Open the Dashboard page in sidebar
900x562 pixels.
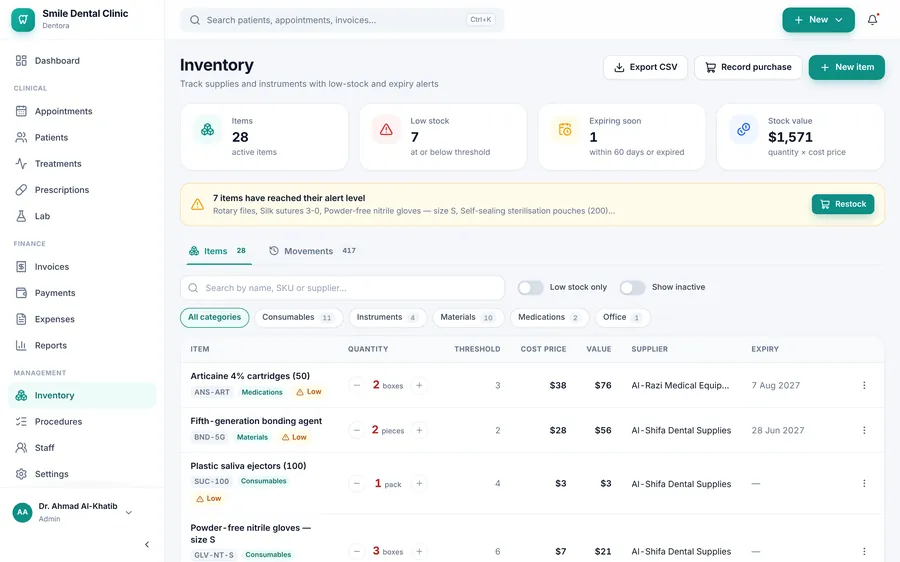coord(82,61)
